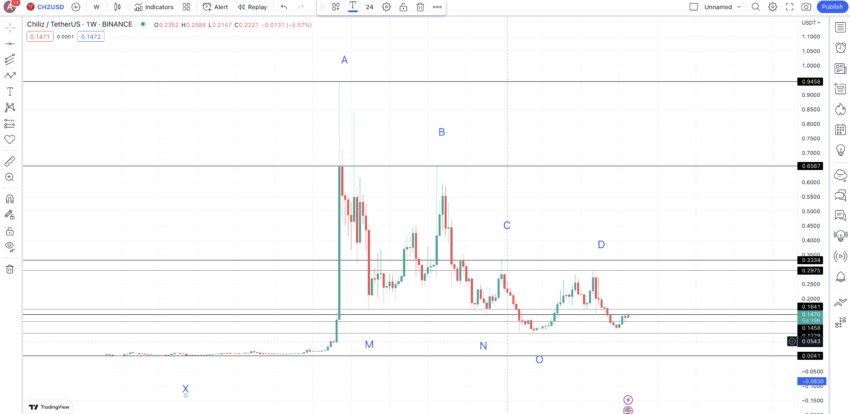Click the Publish button
Screen dimensions: 850x414
(832, 7)
